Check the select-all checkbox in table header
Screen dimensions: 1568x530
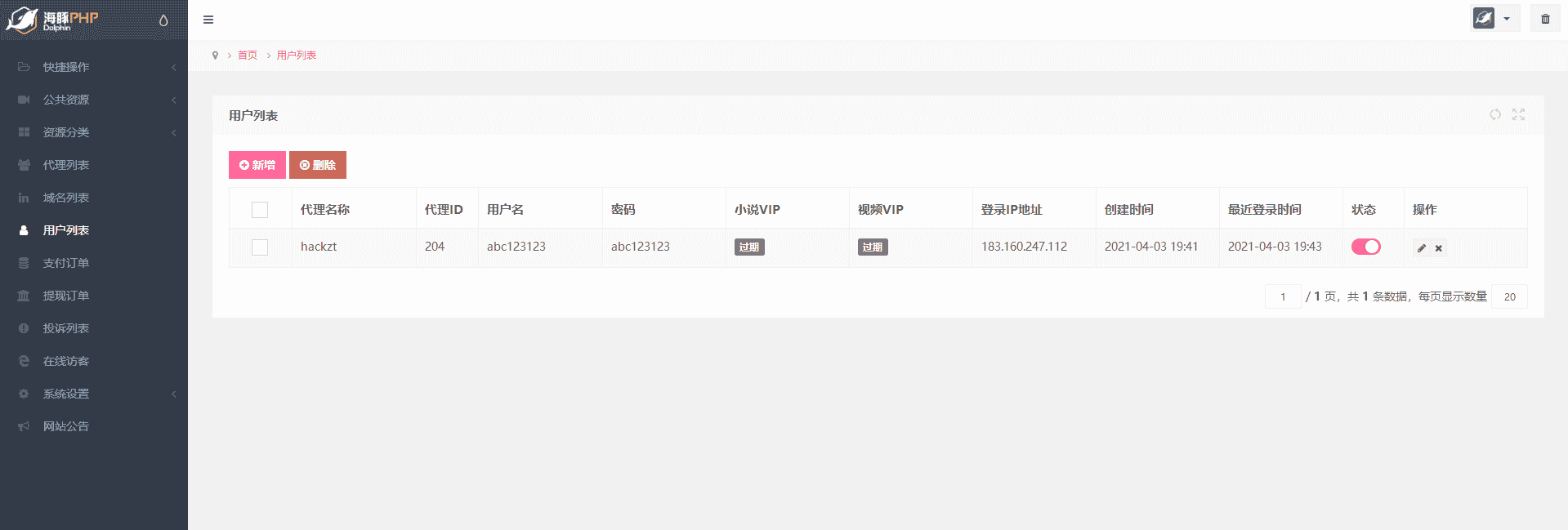(x=260, y=210)
